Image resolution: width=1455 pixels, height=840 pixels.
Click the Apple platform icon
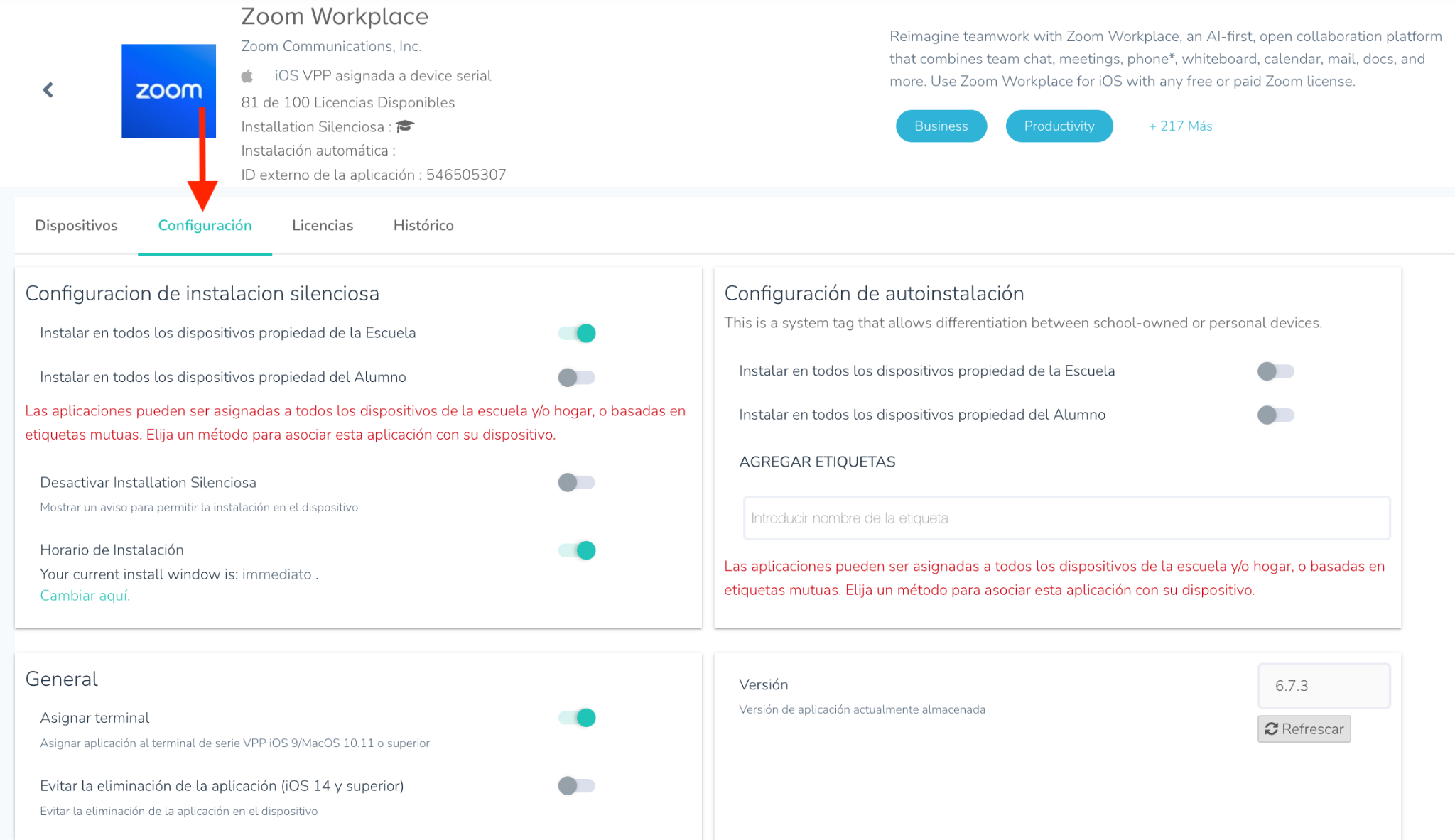pos(247,76)
